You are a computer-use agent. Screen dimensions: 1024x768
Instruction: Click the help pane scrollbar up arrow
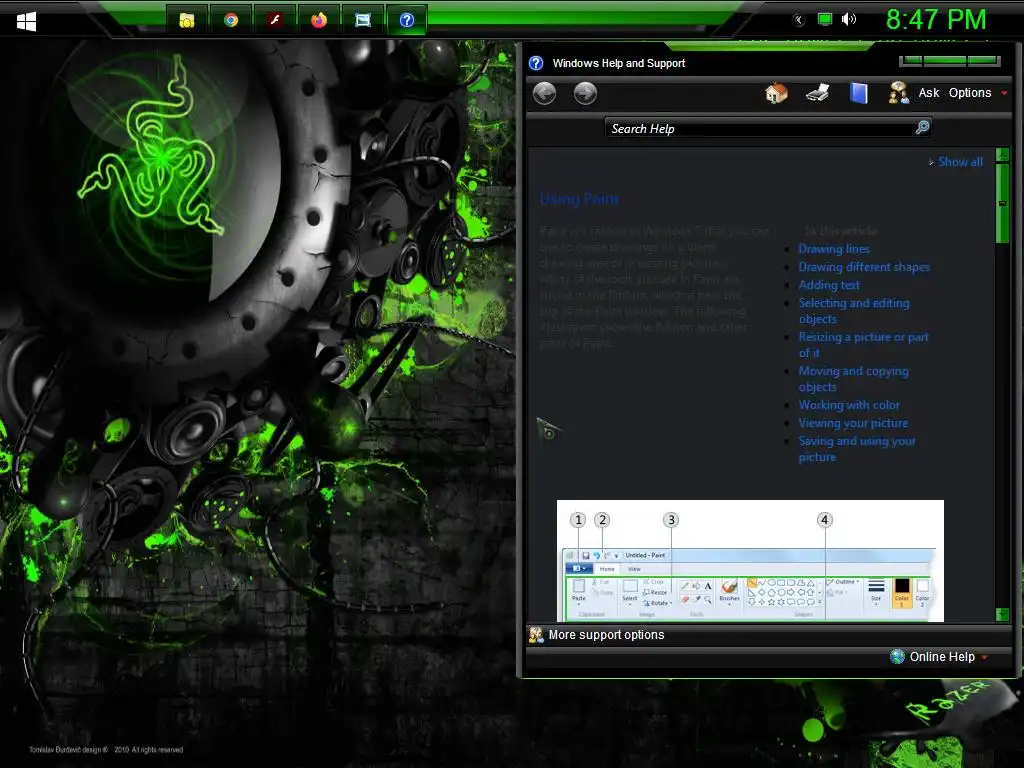(1002, 155)
